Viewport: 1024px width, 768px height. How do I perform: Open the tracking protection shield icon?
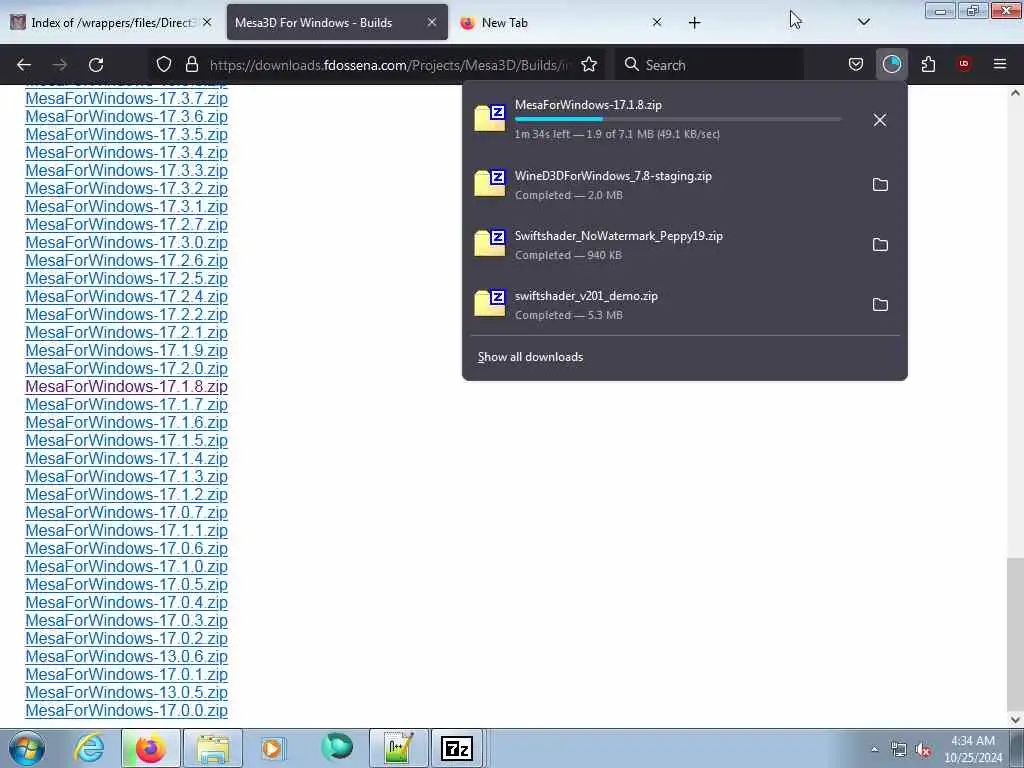(164, 64)
